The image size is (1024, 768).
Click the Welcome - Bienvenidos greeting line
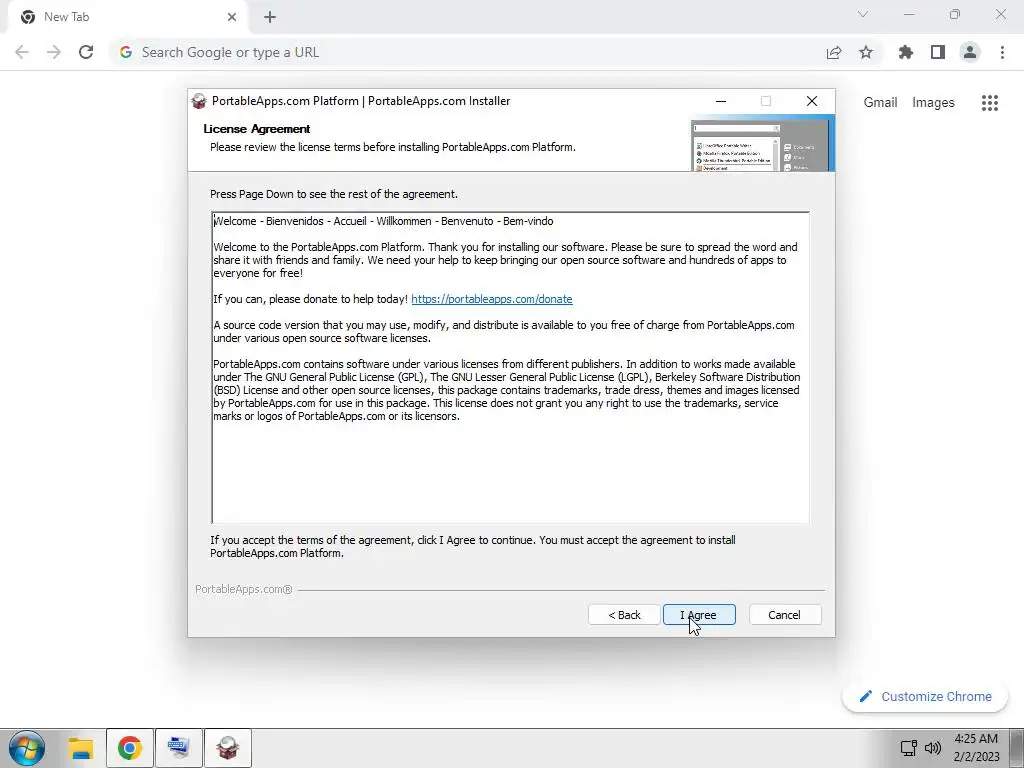[383, 221]
